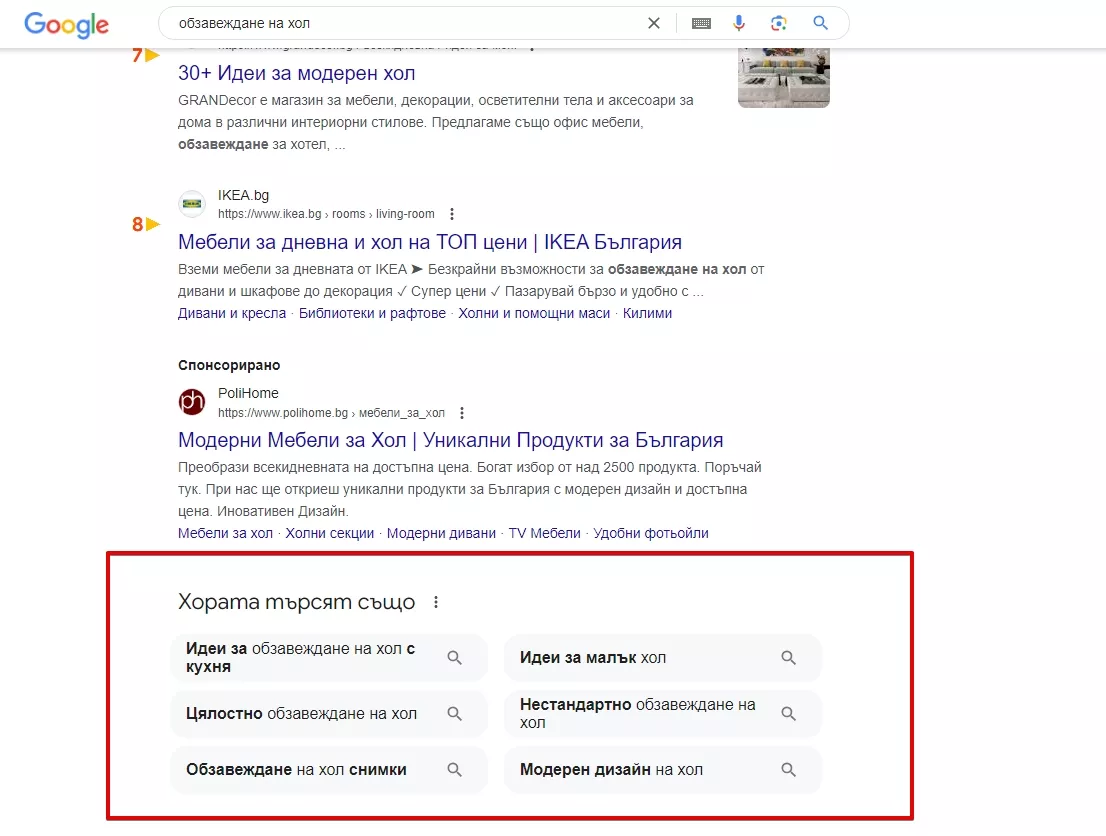Click magnifier icon on 'Нестандартно обзавеждане' suggestion
The height and width of the screenshot is (836, 1106).
click(789, 714)
